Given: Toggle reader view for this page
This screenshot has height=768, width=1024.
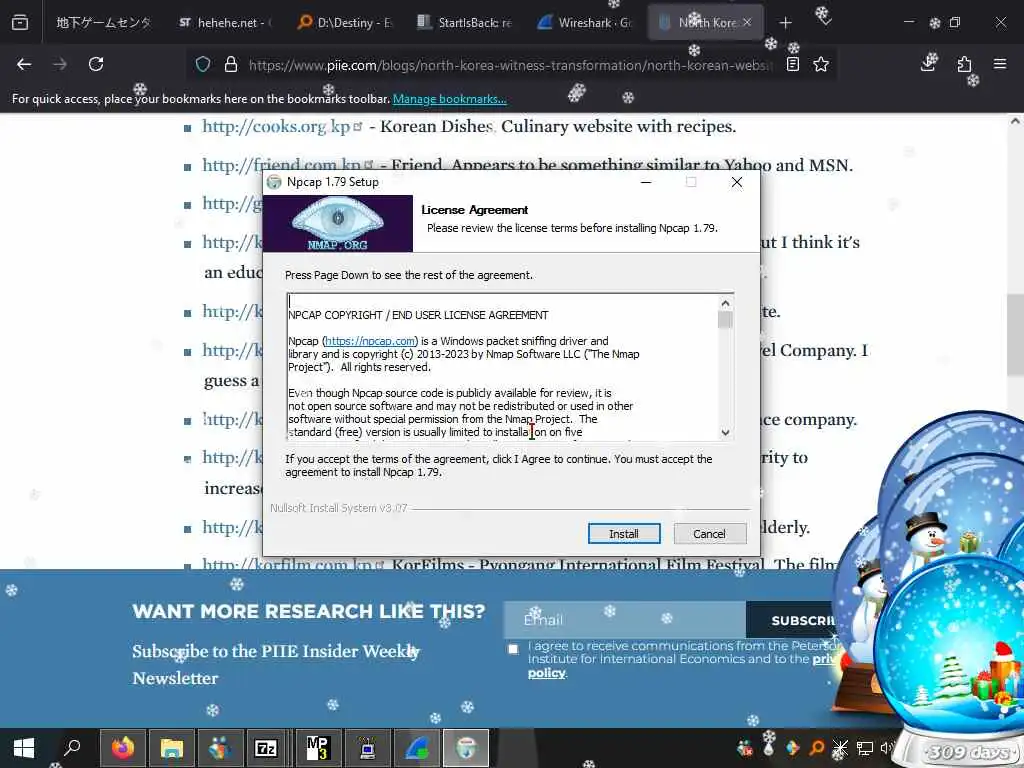Looking at the screenshot, I should [x=793, y=64].
